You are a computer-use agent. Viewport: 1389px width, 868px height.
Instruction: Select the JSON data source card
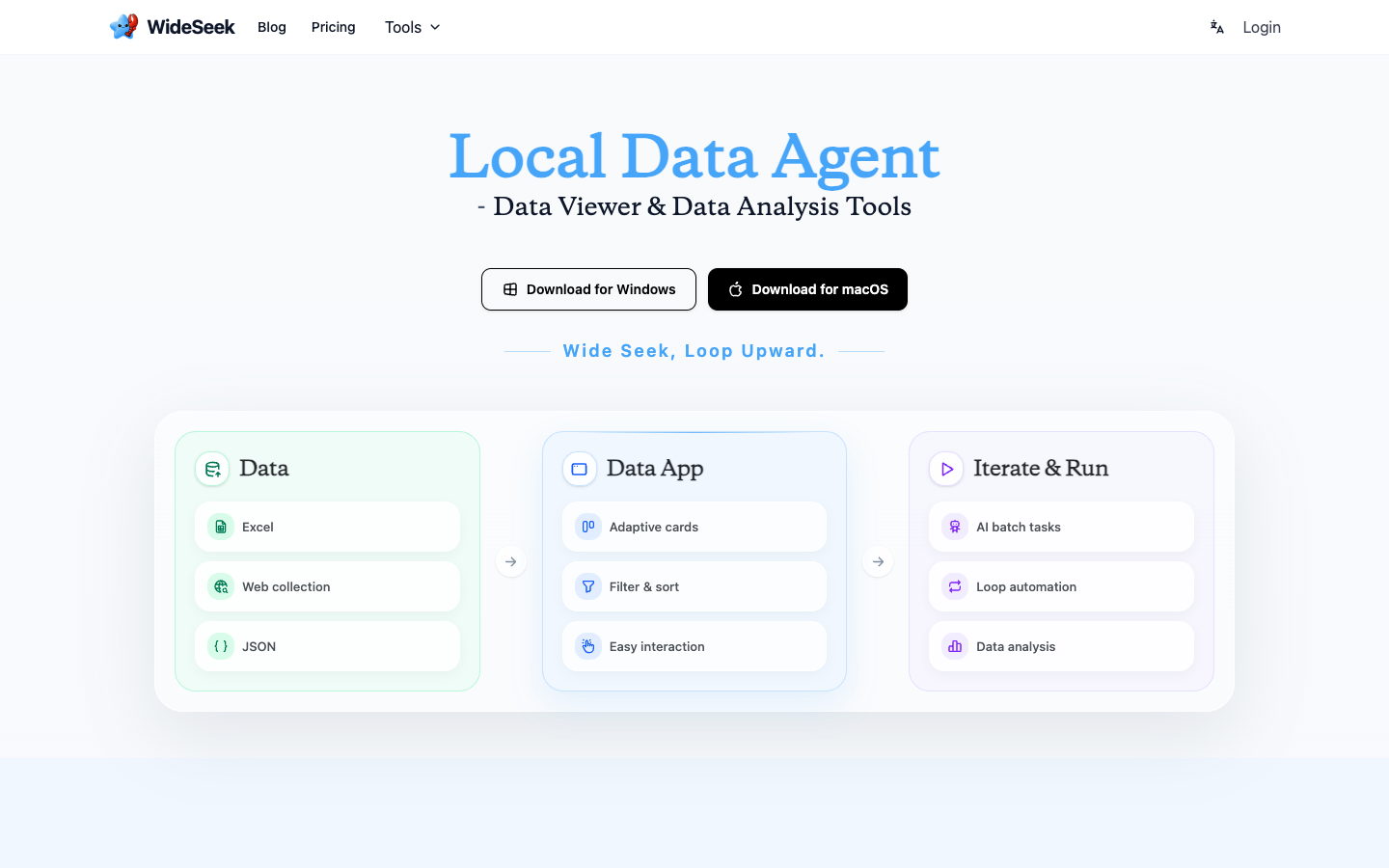tap(327, 646)
